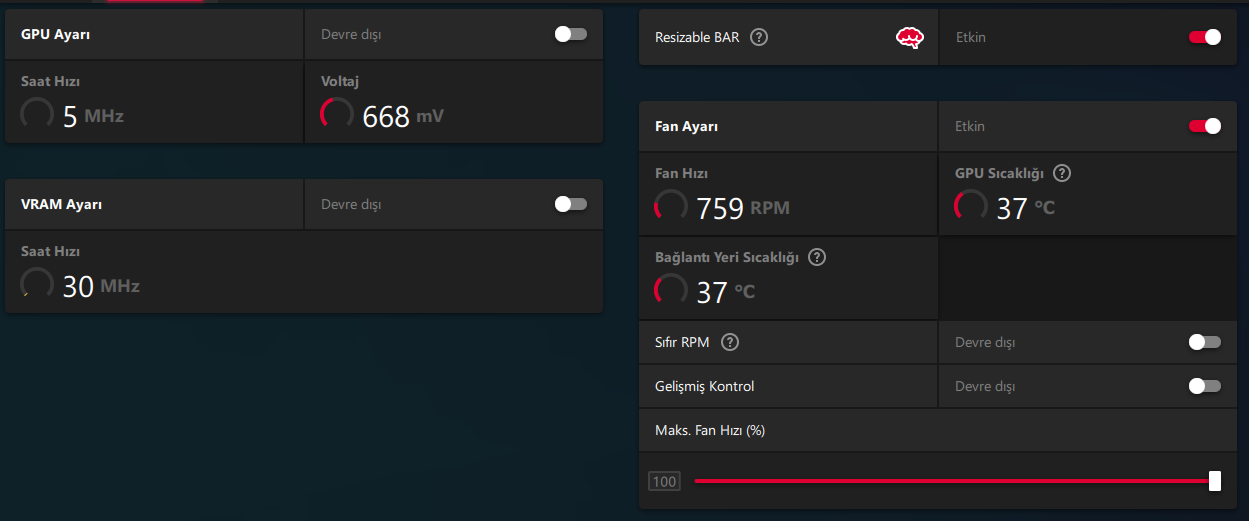1249x521 pixels.
Task: Click the Devre dışı status in the GPU Ayarı row
Action: pyautogui.click(x=351, y=34)
